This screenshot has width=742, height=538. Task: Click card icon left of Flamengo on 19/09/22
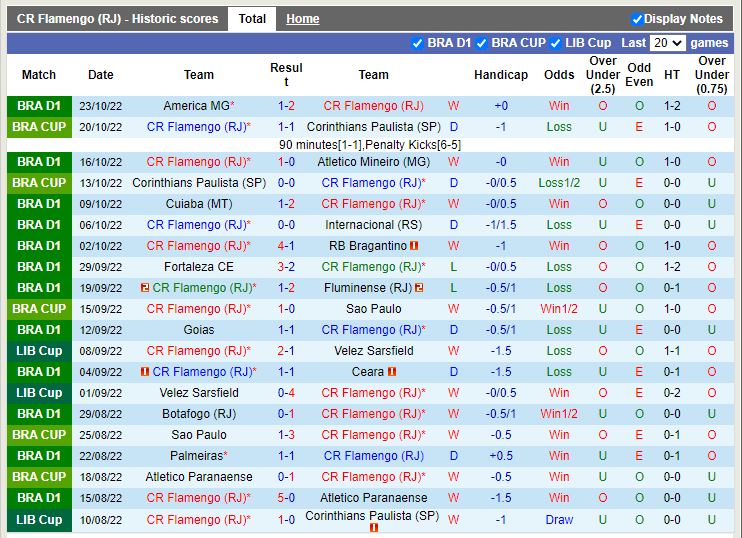click(x=145, y=288)
